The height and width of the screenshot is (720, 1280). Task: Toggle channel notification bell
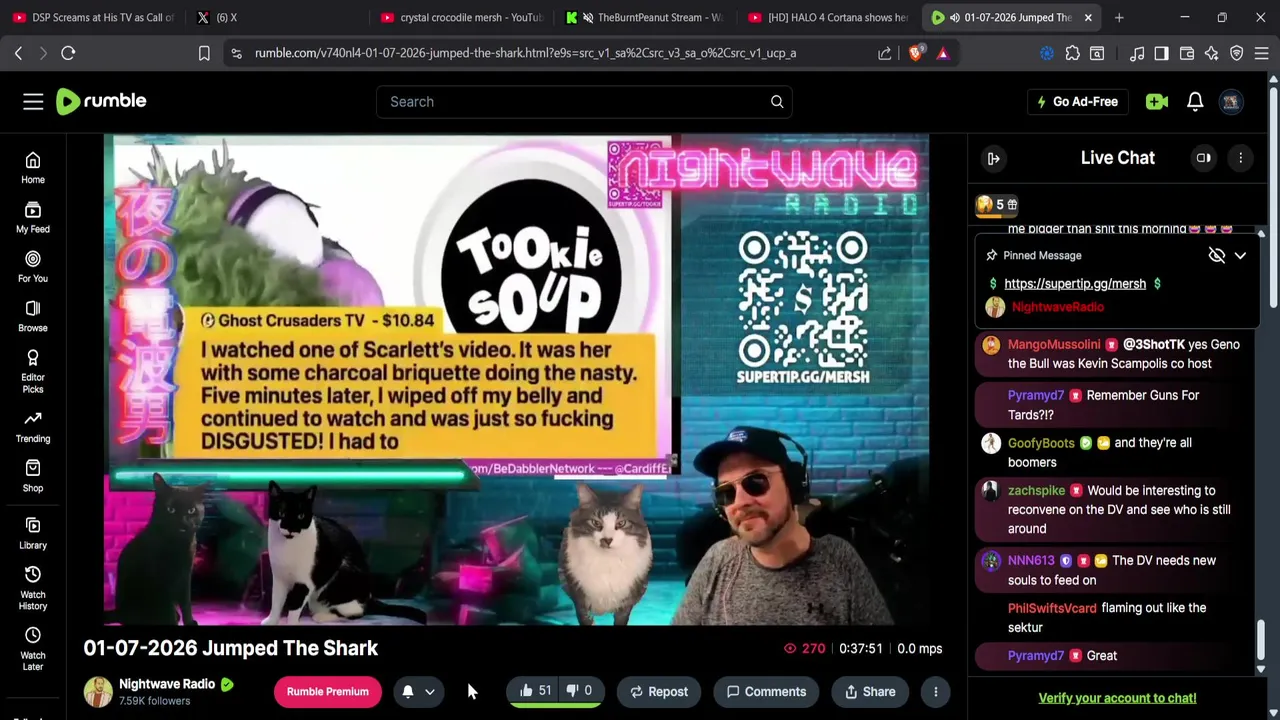point(408,691)
